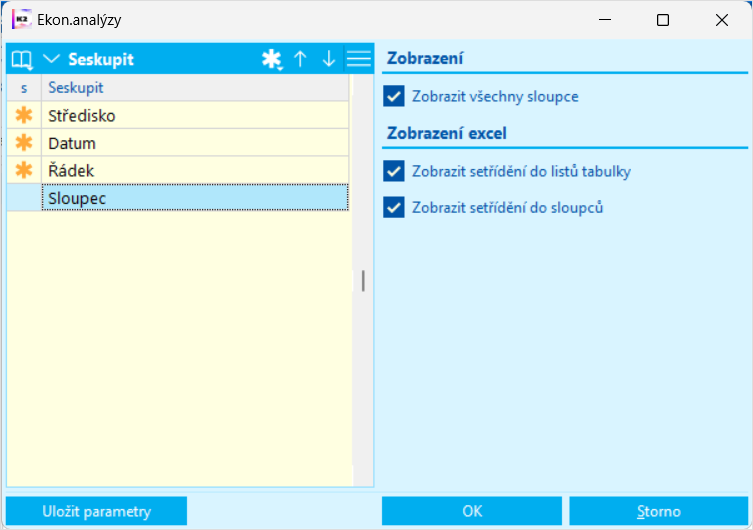Image resolution: width=753 pixels, height=530 pixels.
Task: Click orange asterisk beside Středisko
Action: 24,115
